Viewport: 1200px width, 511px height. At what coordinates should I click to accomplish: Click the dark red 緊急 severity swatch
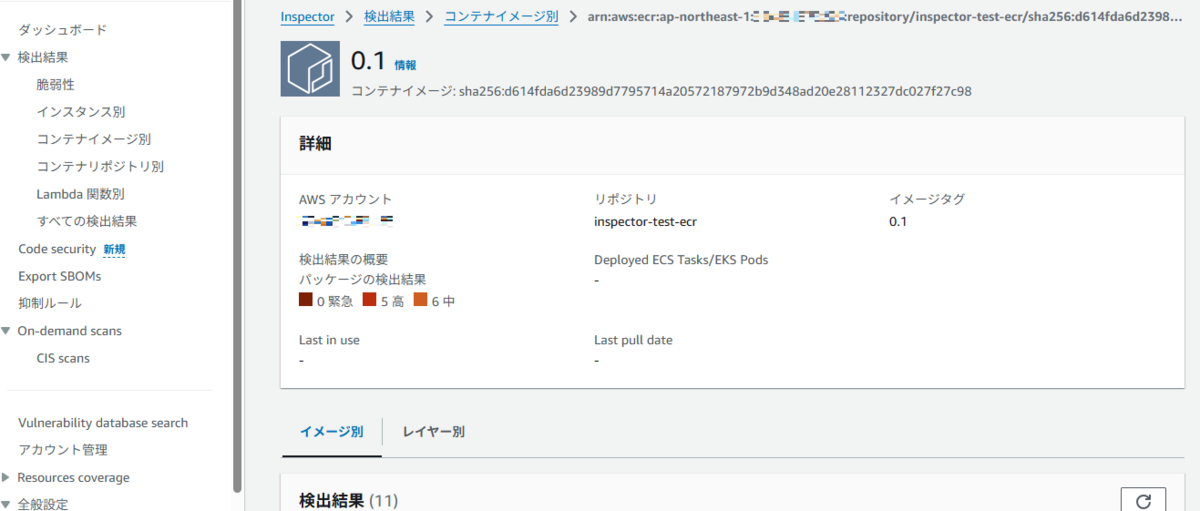click(x=306, y=300)
